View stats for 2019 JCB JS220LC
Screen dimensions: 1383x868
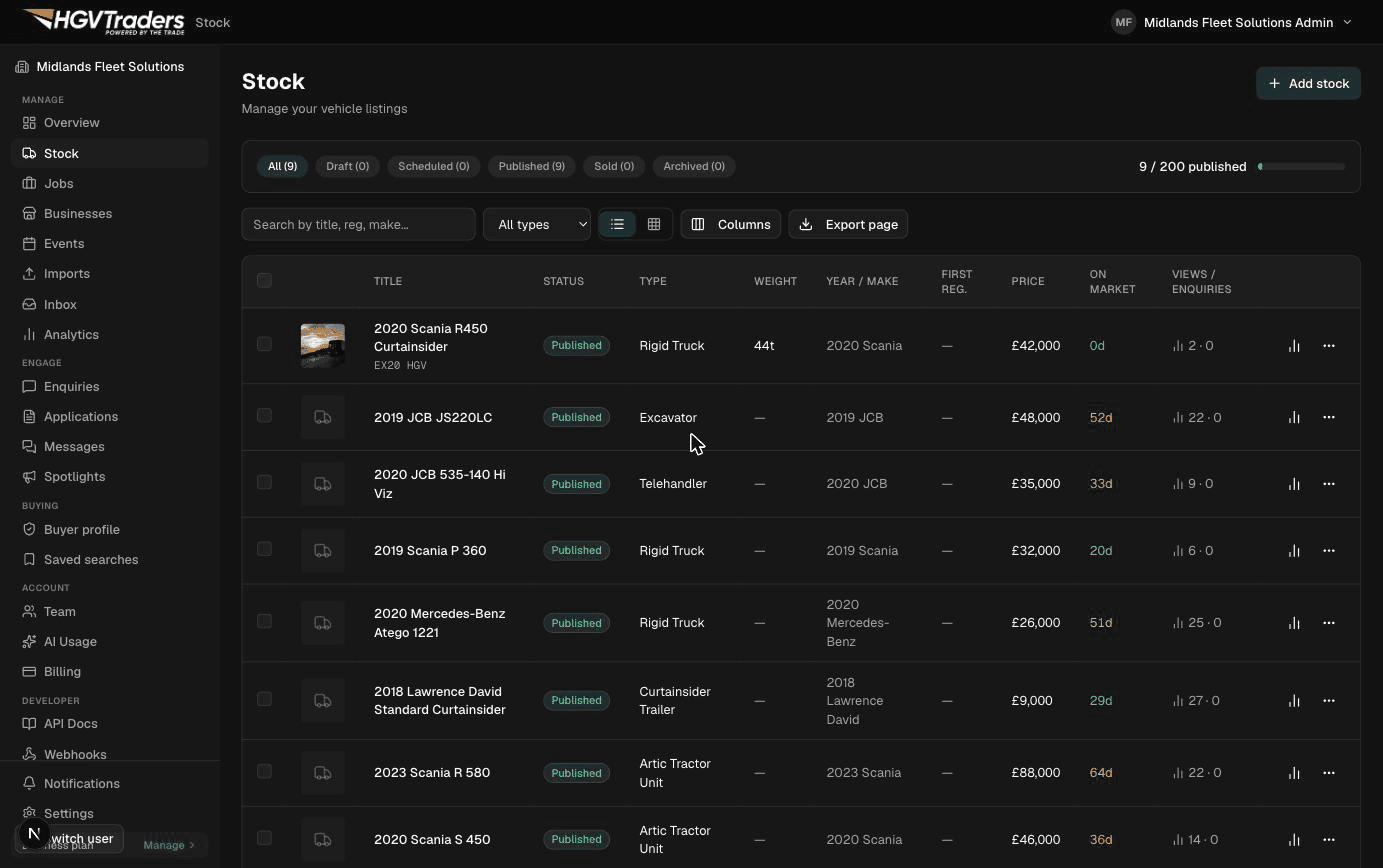(x=1294, y=417)
